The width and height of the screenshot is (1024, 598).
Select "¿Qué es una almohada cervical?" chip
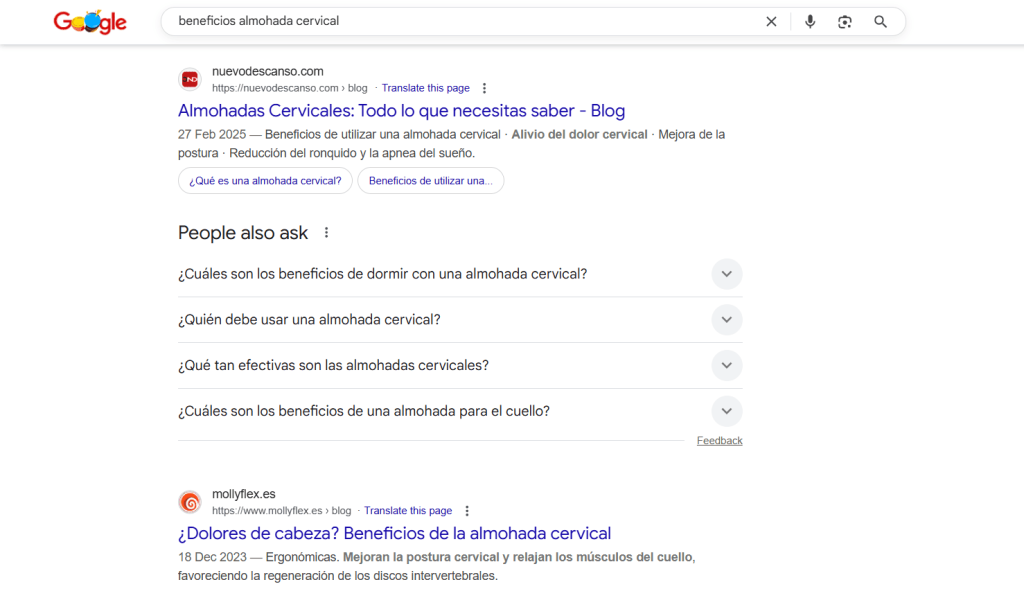tap(265, 181)
